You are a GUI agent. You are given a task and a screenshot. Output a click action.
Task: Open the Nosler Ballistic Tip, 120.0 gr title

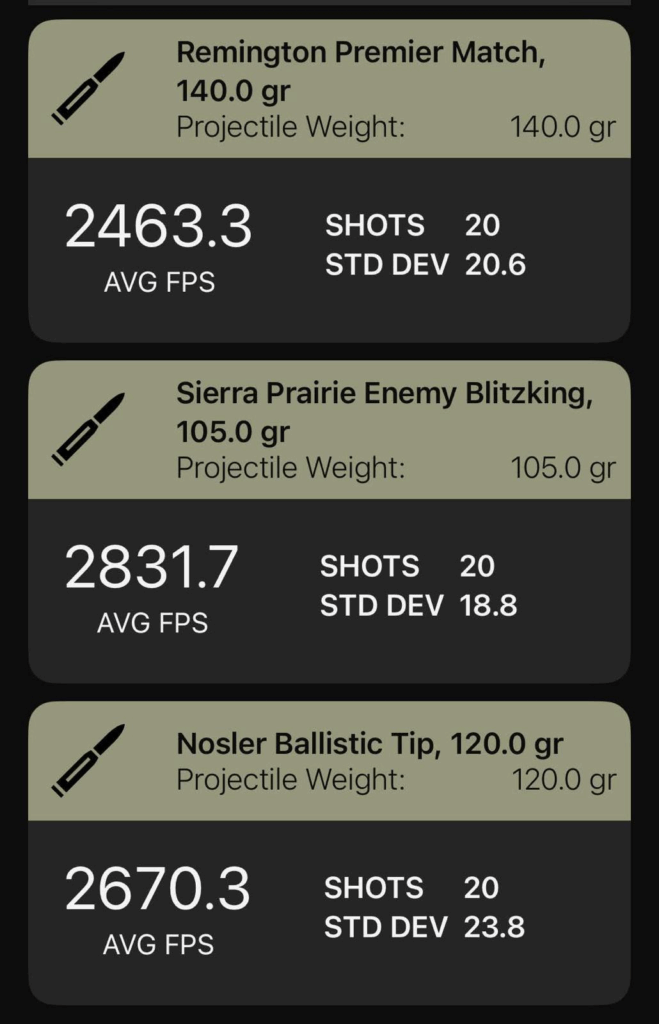[369, 744]
